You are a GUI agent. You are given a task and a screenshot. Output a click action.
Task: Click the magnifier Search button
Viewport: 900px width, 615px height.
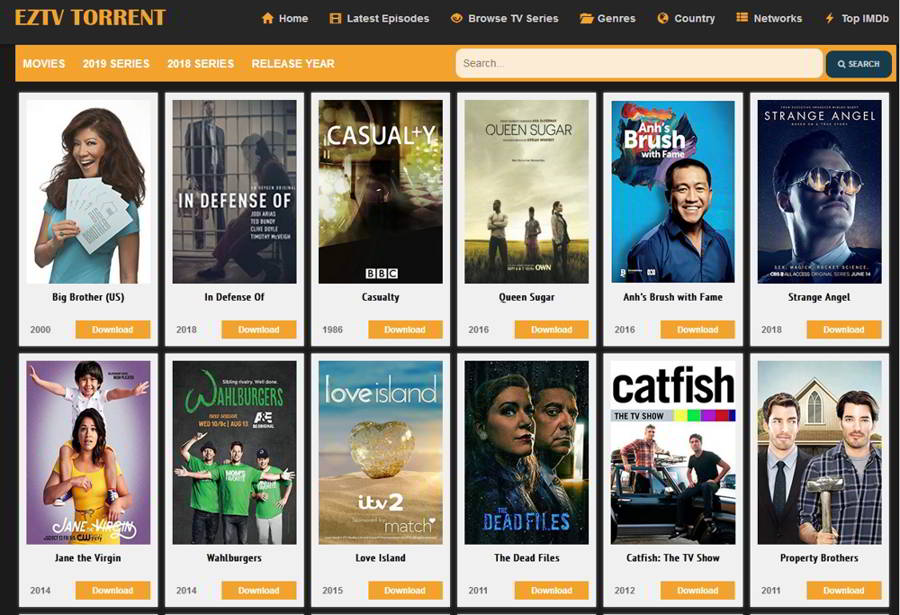tap(858, 64)
